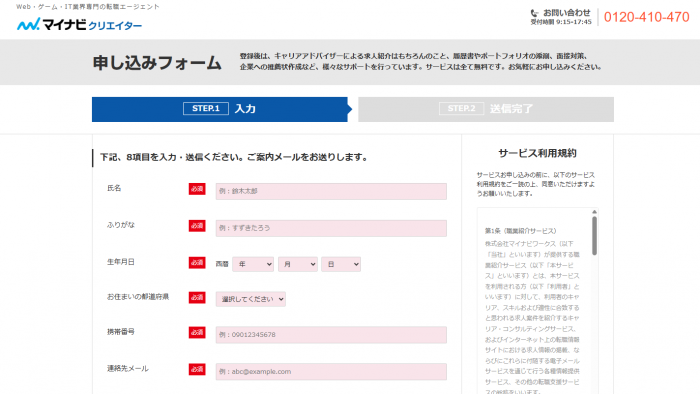Click the terms of service scrollbar thumb

pos(594,236)
